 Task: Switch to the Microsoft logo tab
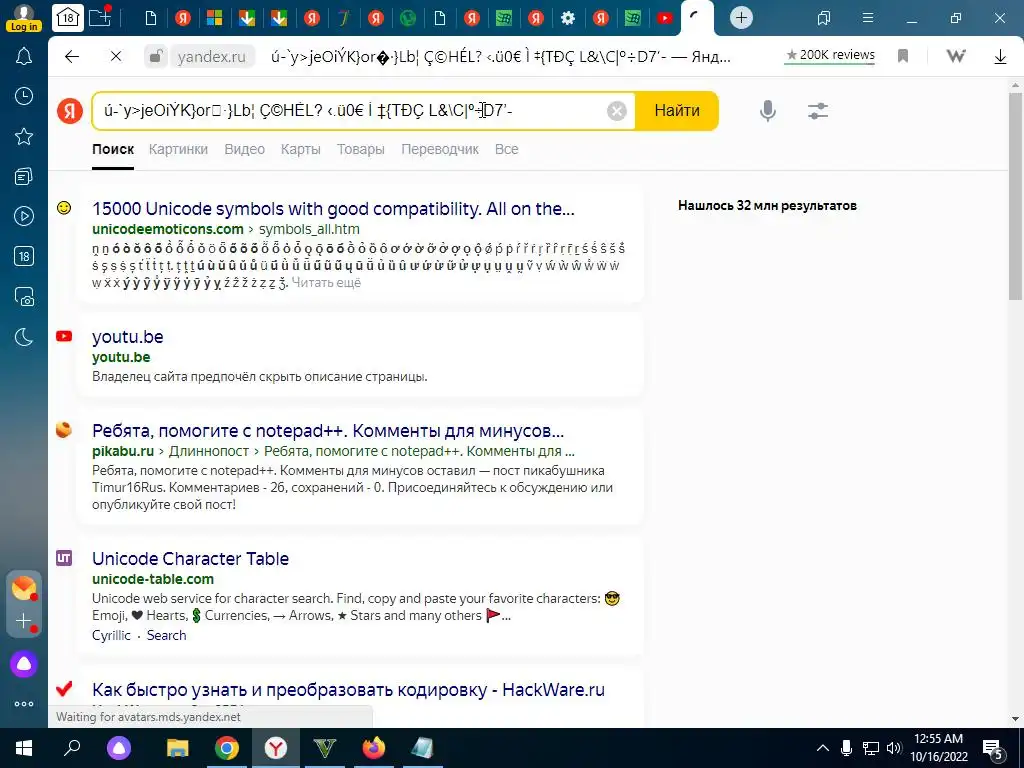214,18
